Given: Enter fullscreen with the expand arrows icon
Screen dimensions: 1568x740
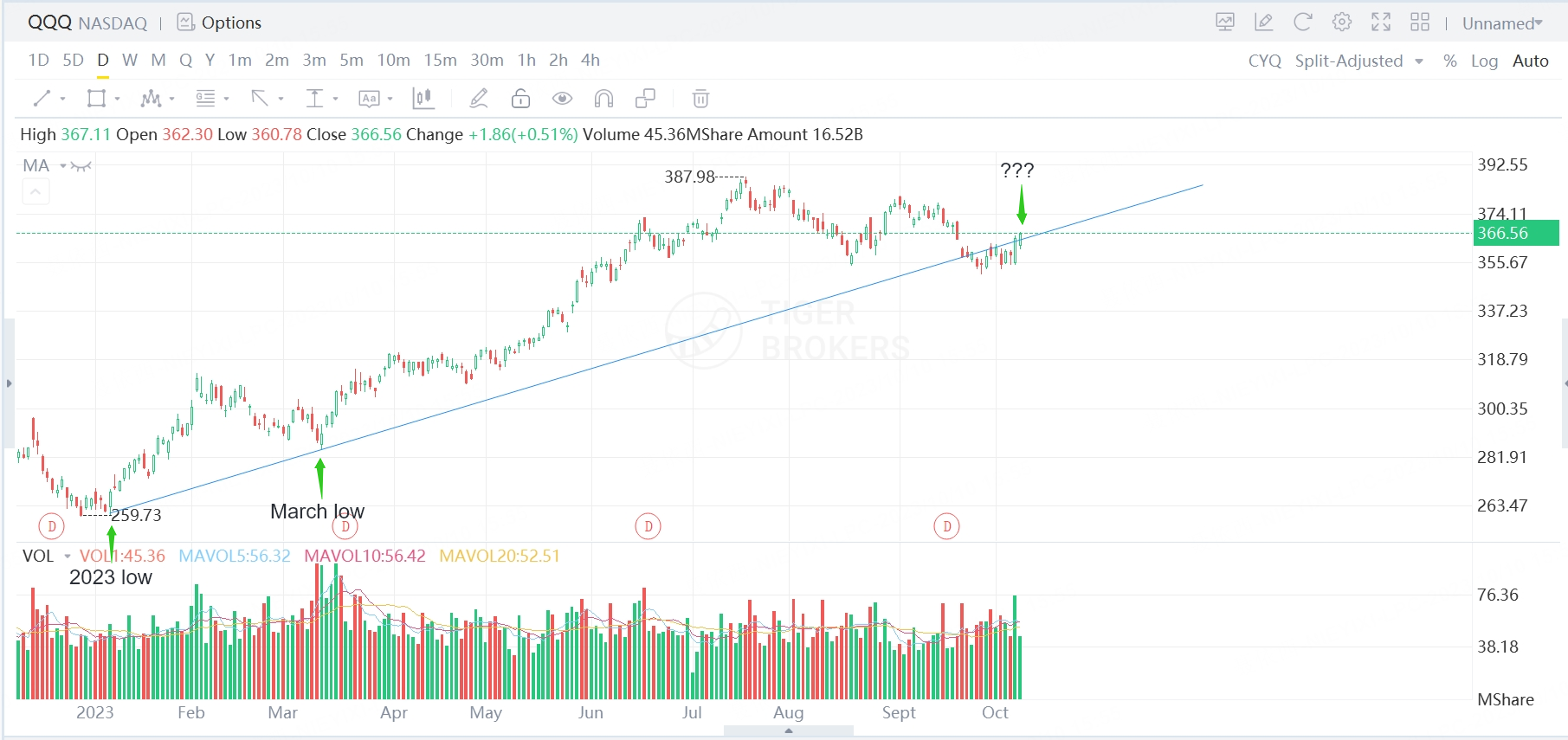Looking at the screenshot, I should tap(1380, 23).
